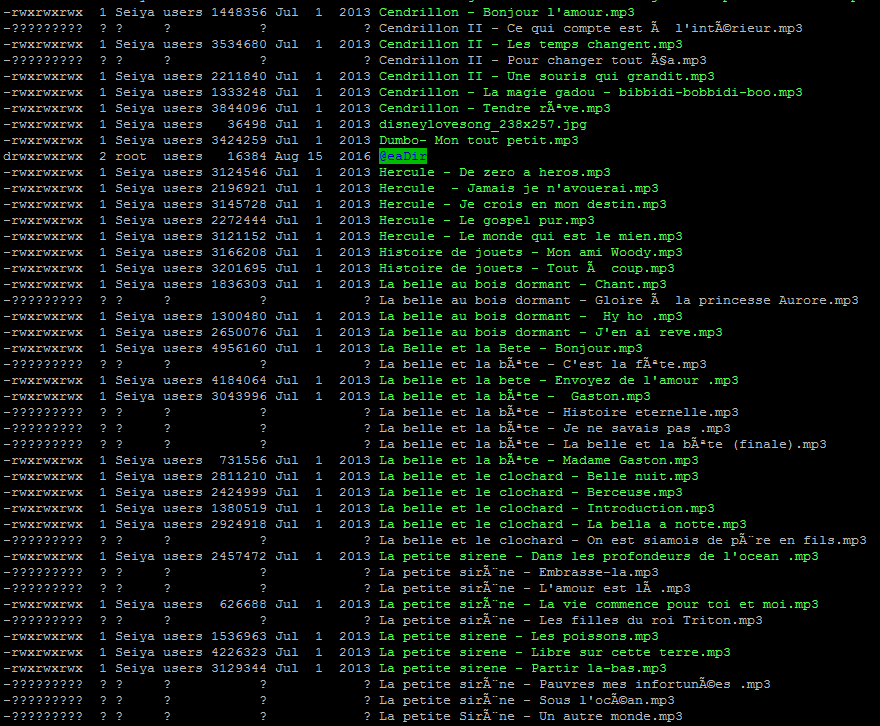Click size 16384 of the @eaDir row

(x=246, y=157)
